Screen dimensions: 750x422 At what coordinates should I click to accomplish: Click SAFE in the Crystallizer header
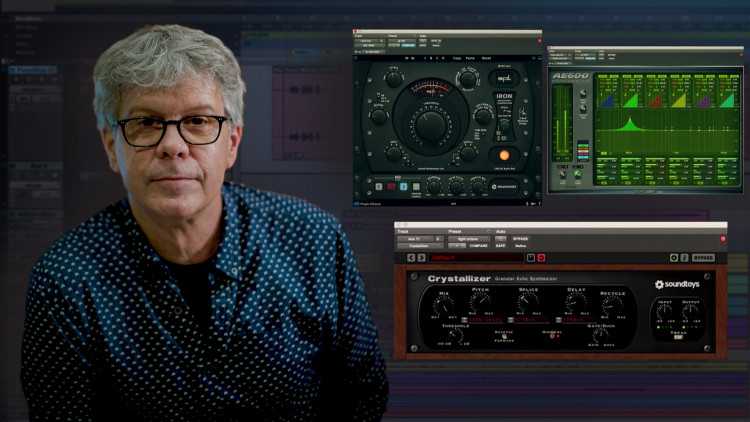[x=500, y=245]
